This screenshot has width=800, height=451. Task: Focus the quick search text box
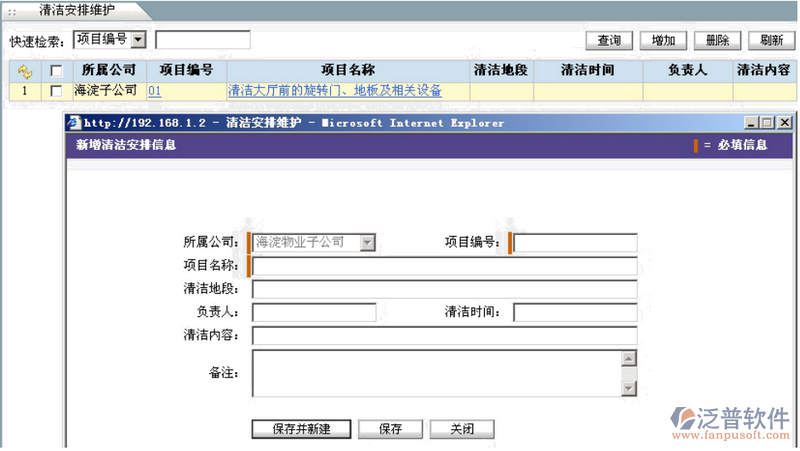pyautogui.click(x=202, y=40)
